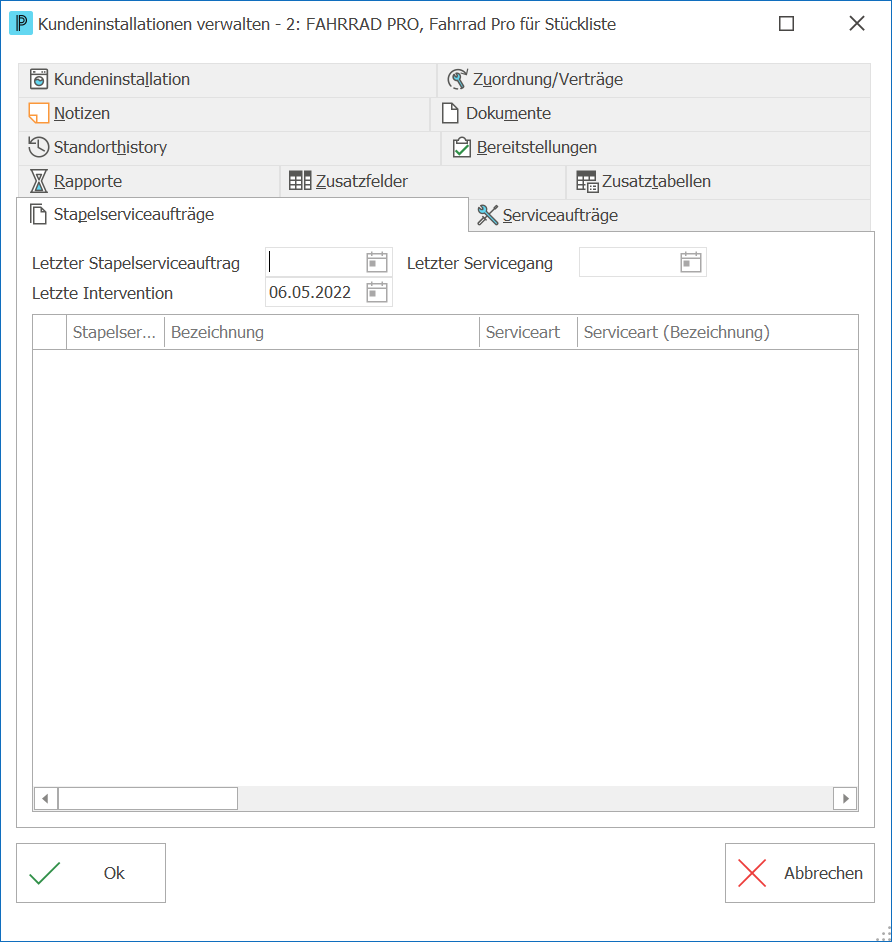Image resolution: width=892 pixels, height=942 pixels.
Task: Open the Rapporte tab
Action: (149, 182)
